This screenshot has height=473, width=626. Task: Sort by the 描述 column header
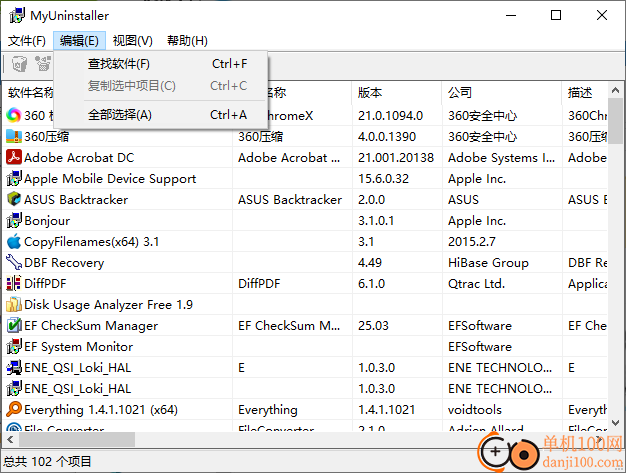584,93
